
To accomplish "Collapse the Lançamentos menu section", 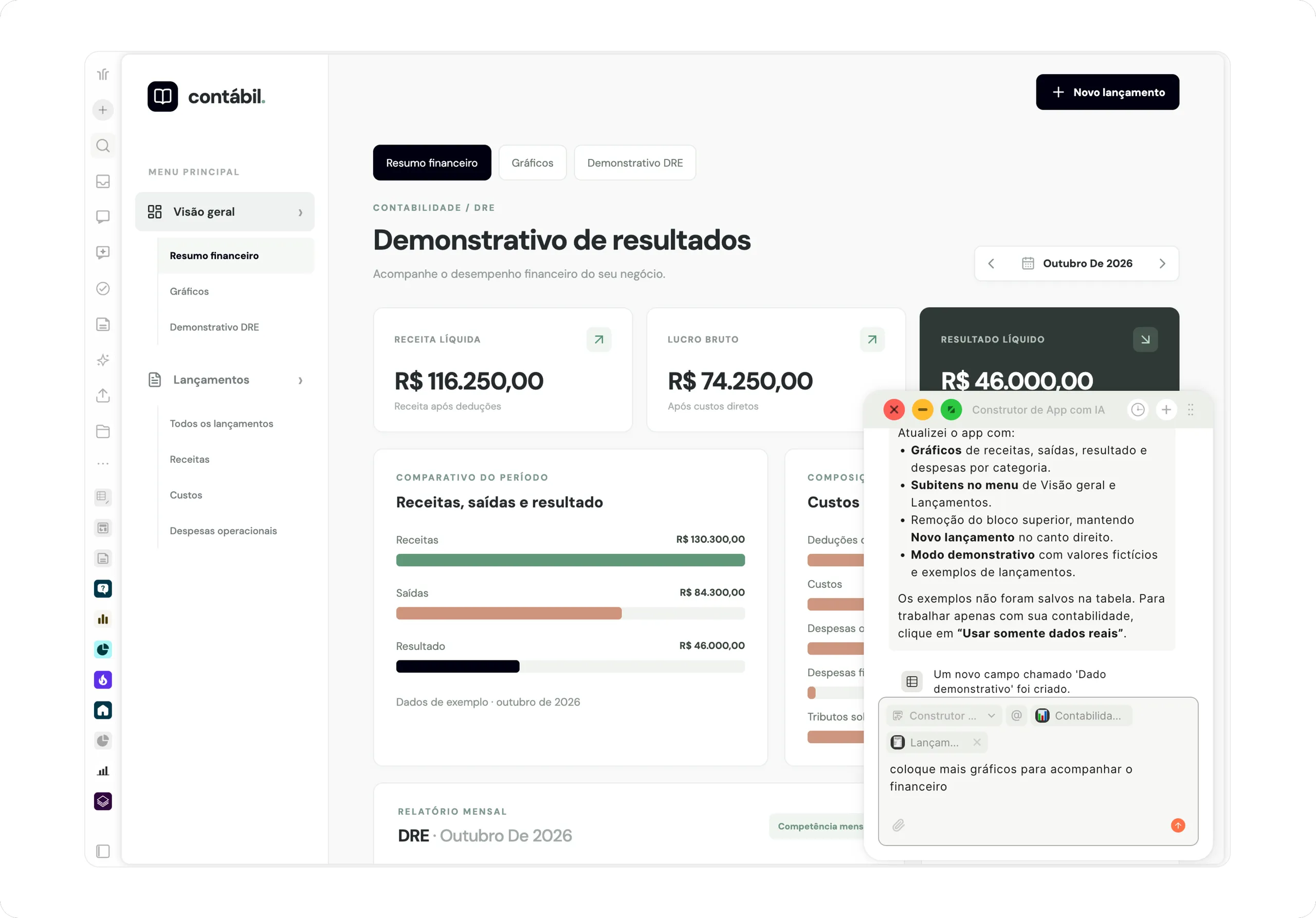I will pyautogui.click(x=225, y=380).
